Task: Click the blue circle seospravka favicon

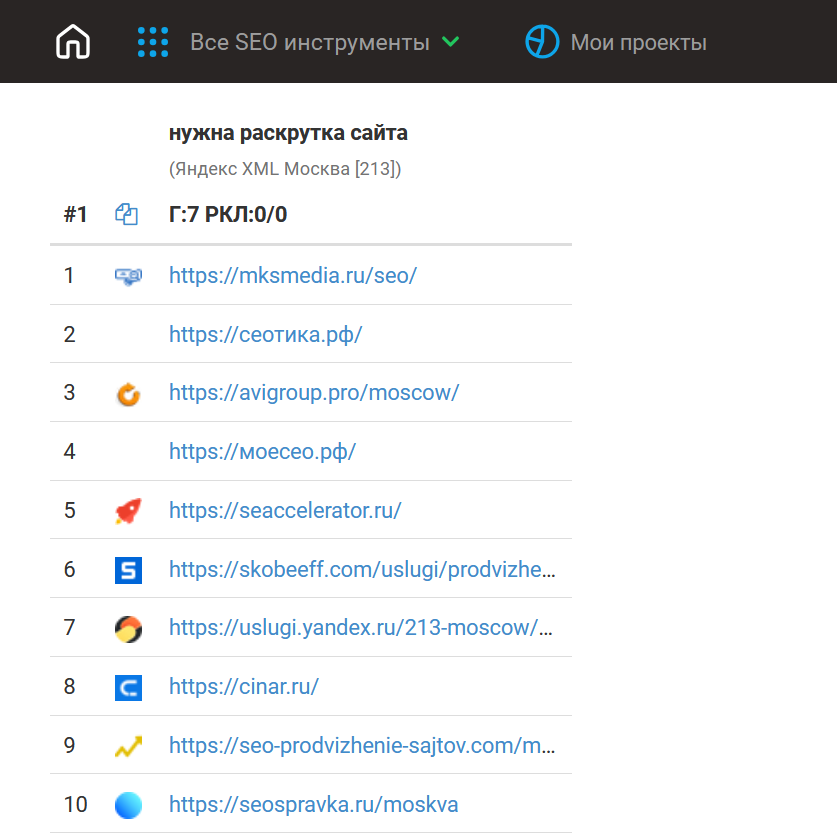Action: (128, 805)
